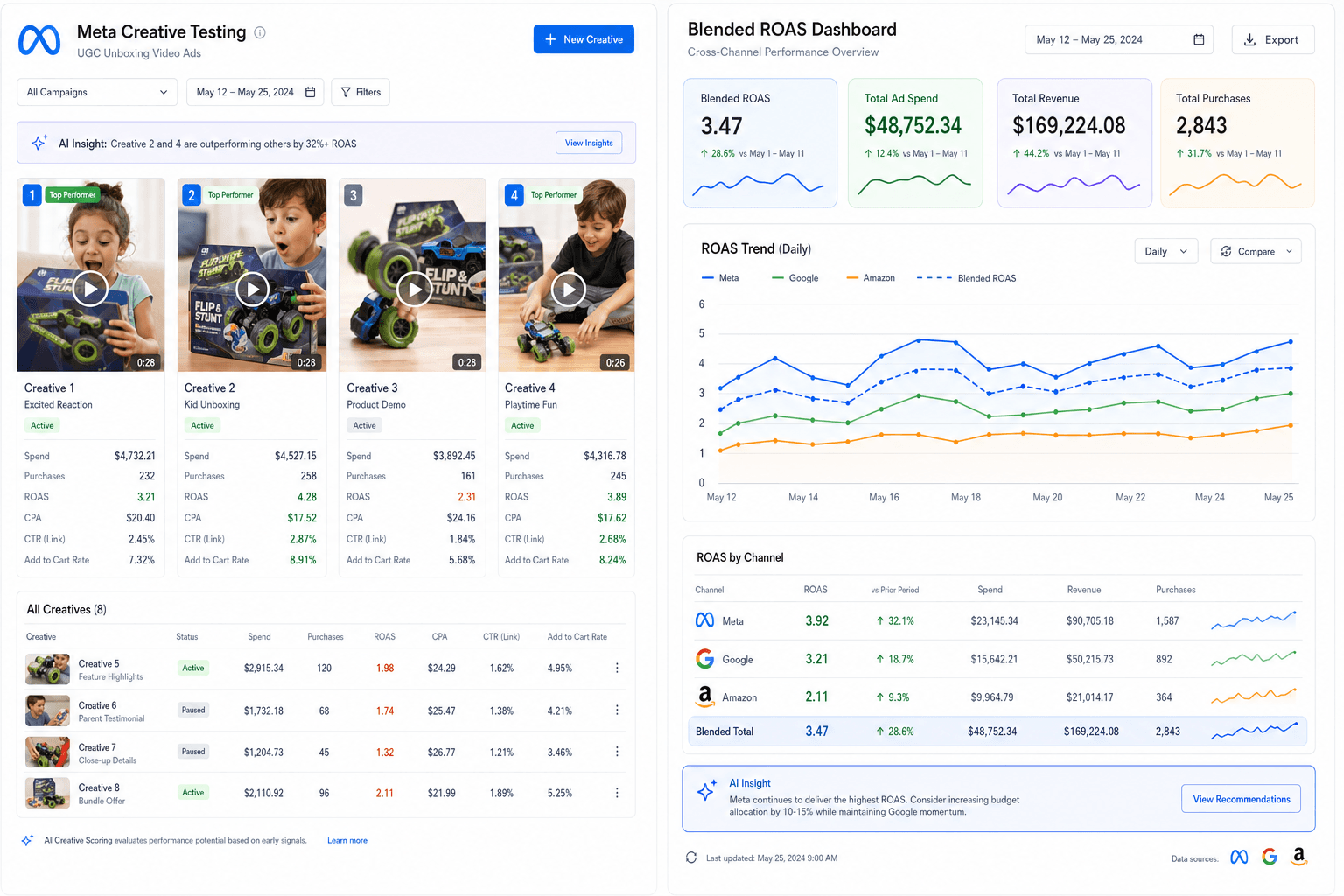
Task: Click the Creative 5 Feature Highlights thumbnail
Action: pyautogui.click(x=47, y=669)
